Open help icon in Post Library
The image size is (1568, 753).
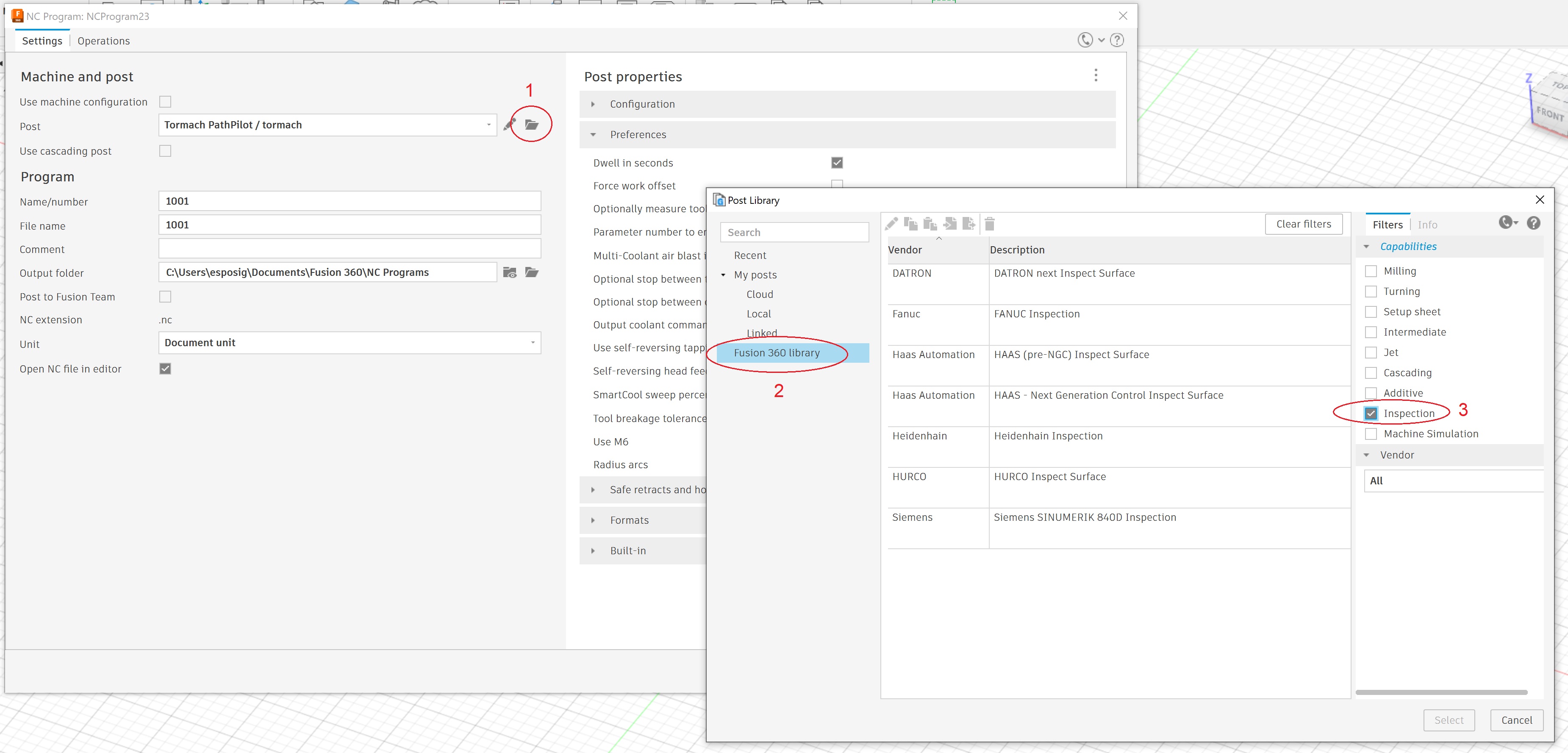coord(1533,223)
